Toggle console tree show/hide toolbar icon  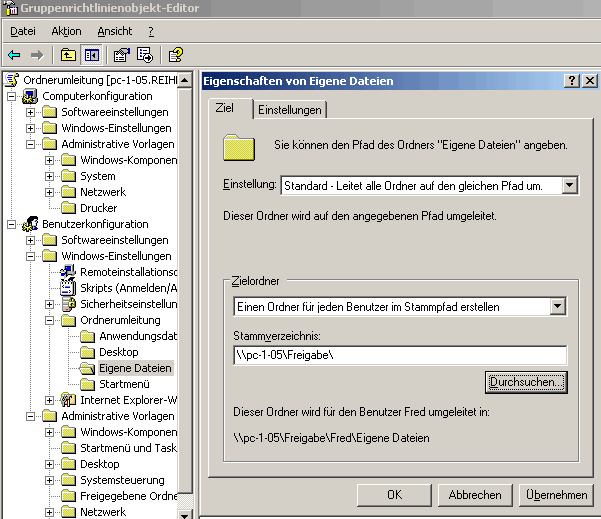92,55
